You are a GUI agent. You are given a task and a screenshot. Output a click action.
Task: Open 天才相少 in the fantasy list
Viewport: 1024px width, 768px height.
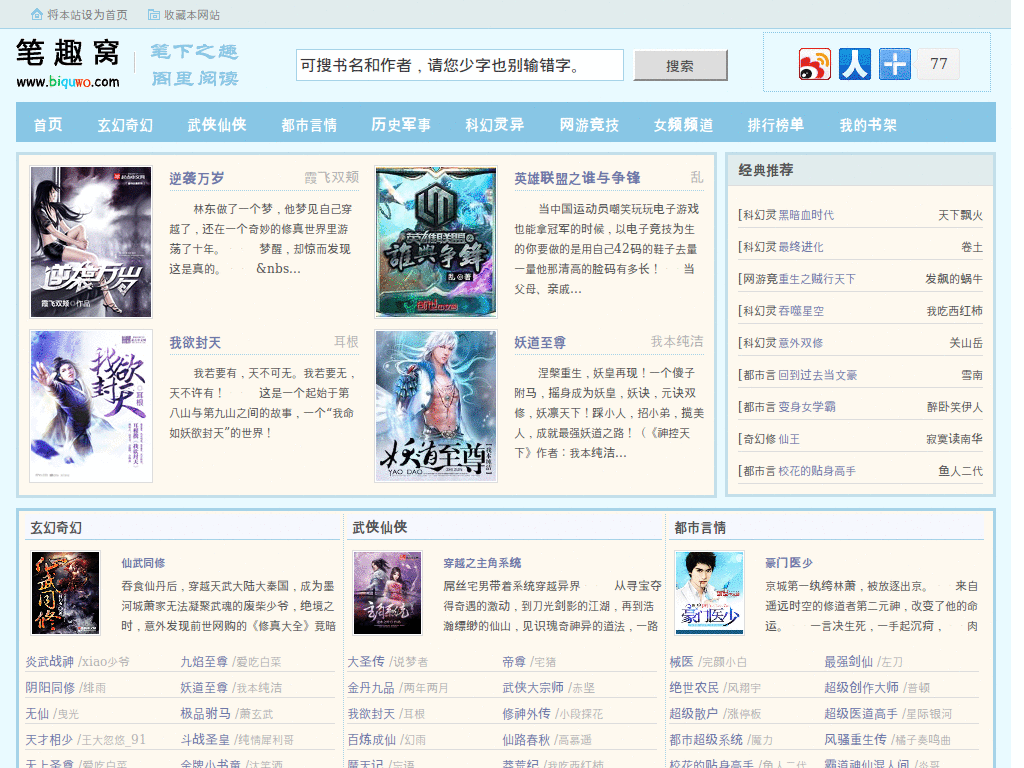[49, 739]
